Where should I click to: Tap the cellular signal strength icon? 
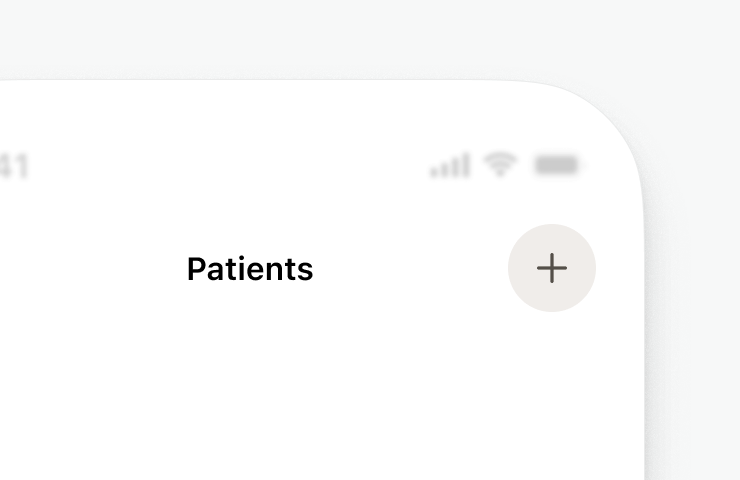[x=450, y=165]
